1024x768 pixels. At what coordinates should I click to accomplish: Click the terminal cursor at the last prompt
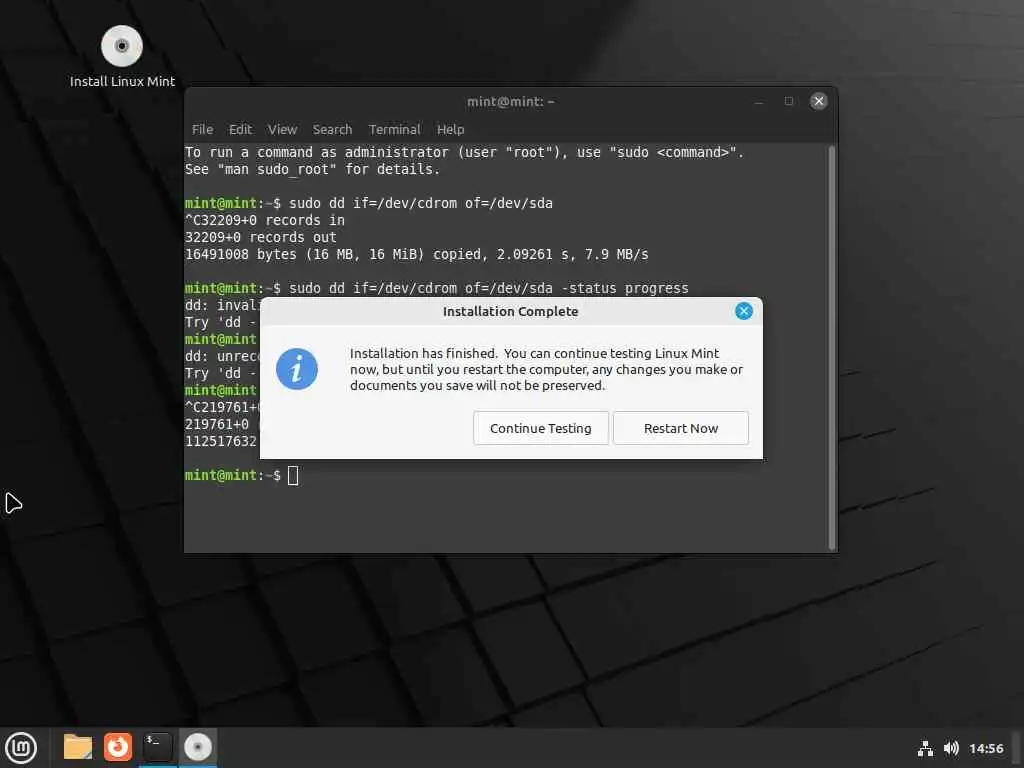293,475
